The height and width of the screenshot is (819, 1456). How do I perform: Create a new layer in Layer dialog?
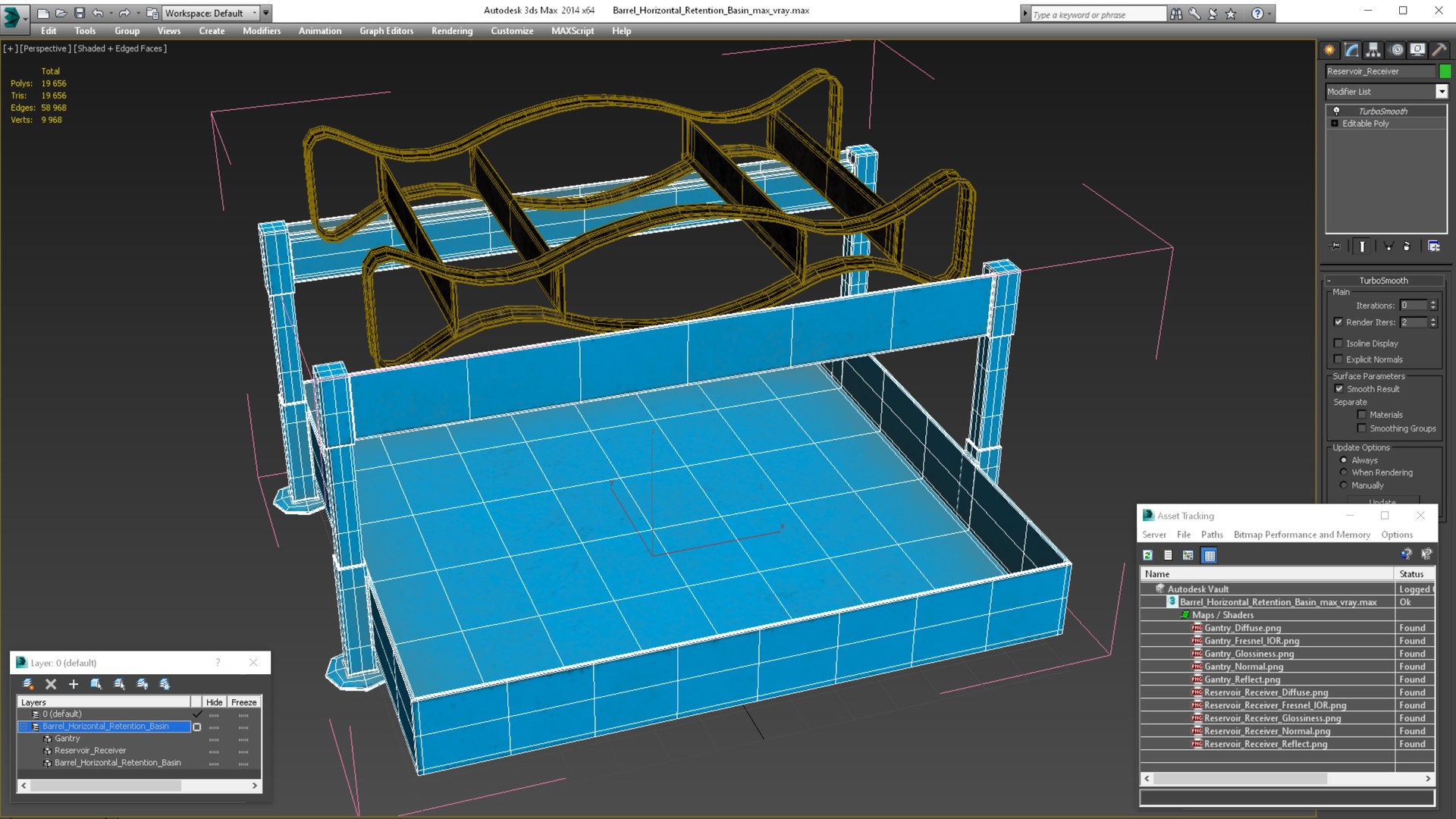coord(28,684)
